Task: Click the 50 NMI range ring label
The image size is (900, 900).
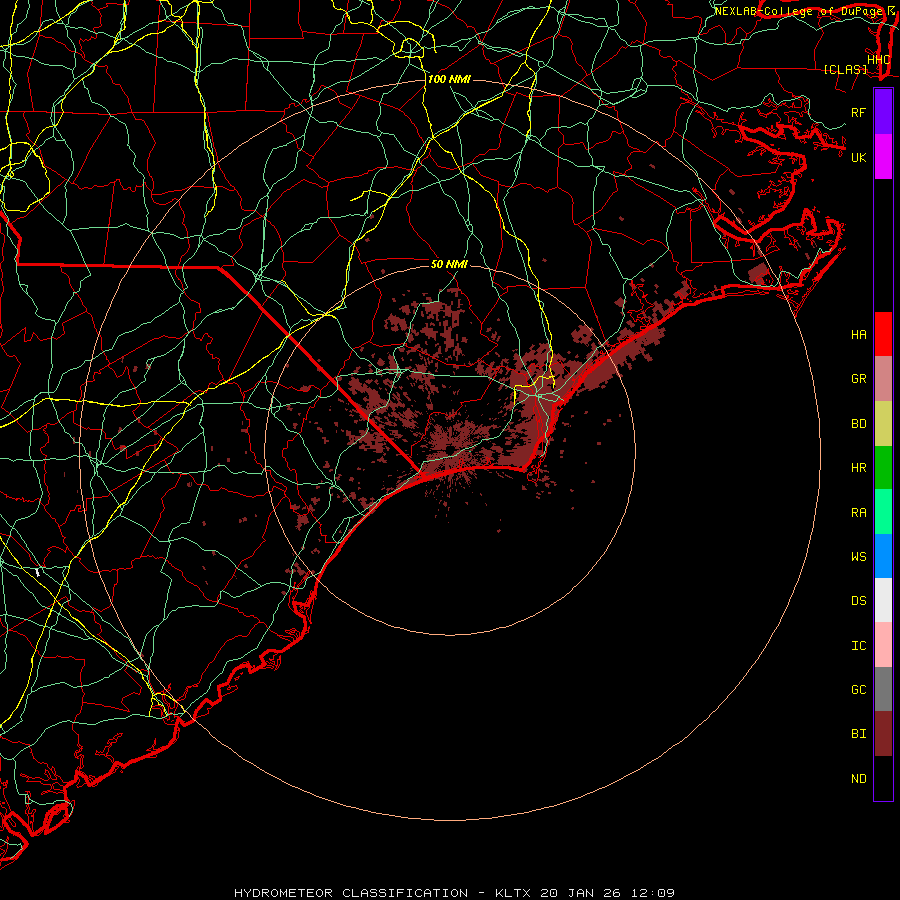Action: tap(449, 264)
